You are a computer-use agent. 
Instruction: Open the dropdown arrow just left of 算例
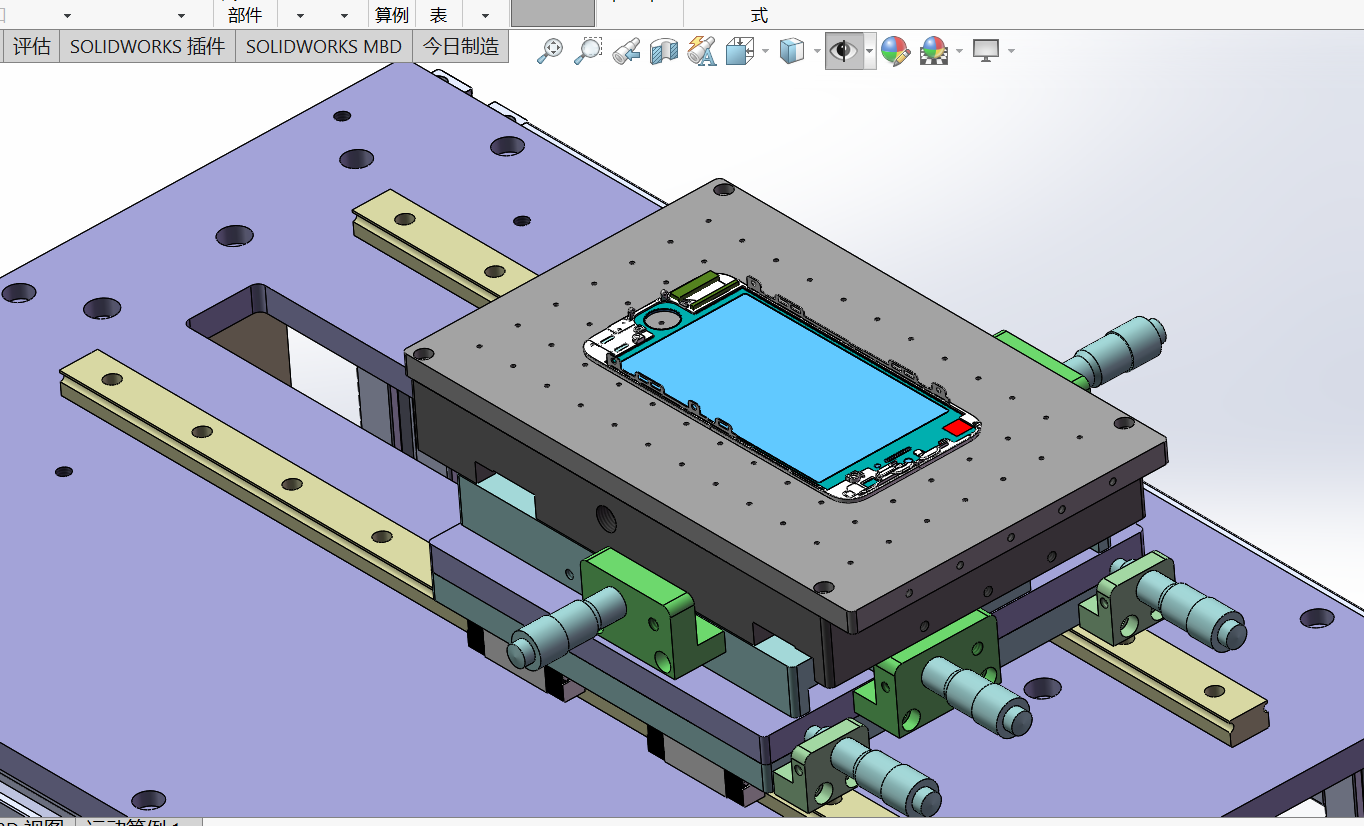point(345,16)
